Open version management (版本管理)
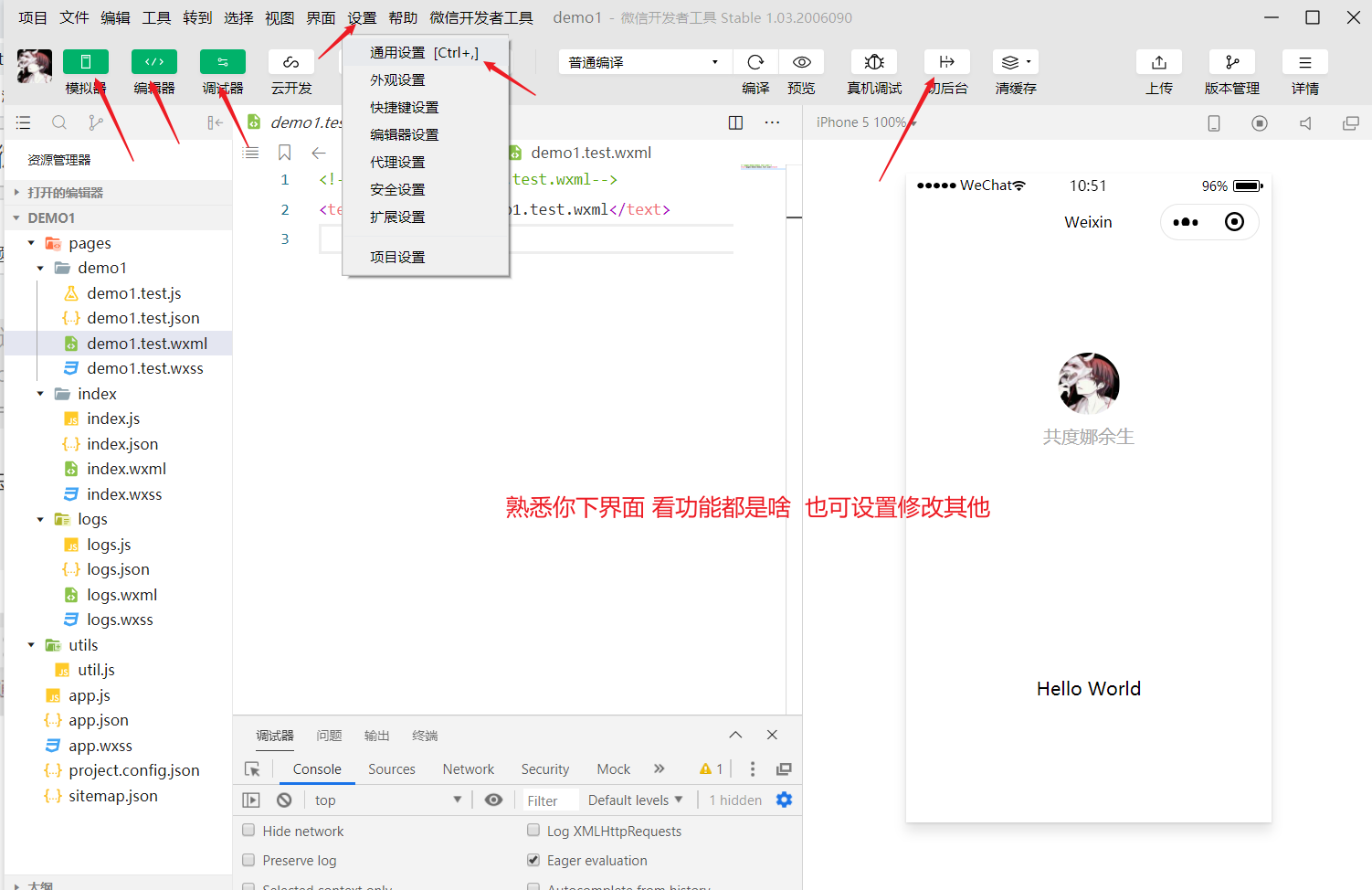This screenshot has width=1372, height=890. tap(1232, 62)
